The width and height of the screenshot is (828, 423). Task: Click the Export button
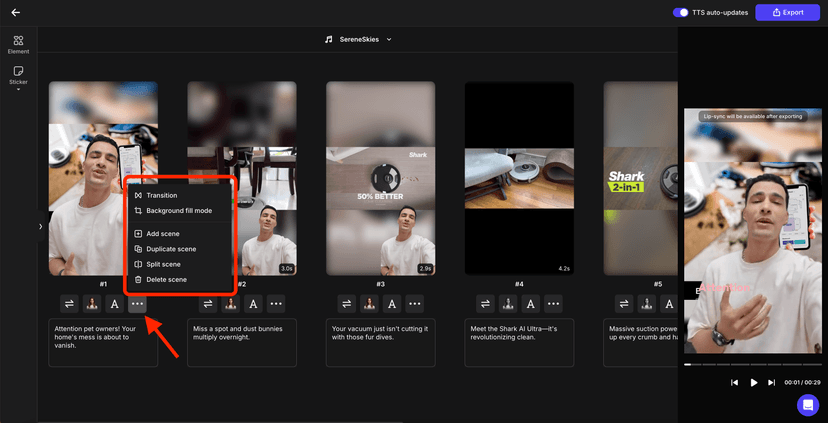click(787, 13)
